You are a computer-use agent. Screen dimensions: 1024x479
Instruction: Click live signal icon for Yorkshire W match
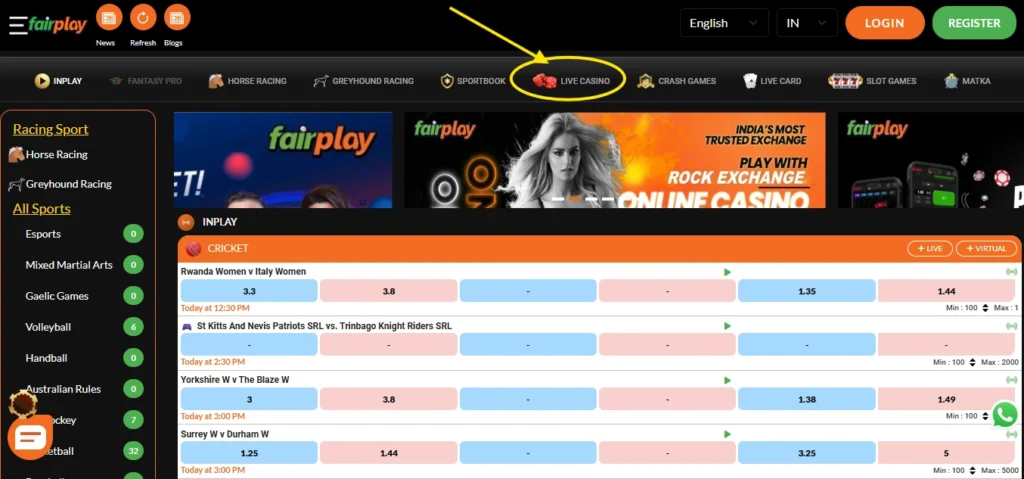(1012, 380)
